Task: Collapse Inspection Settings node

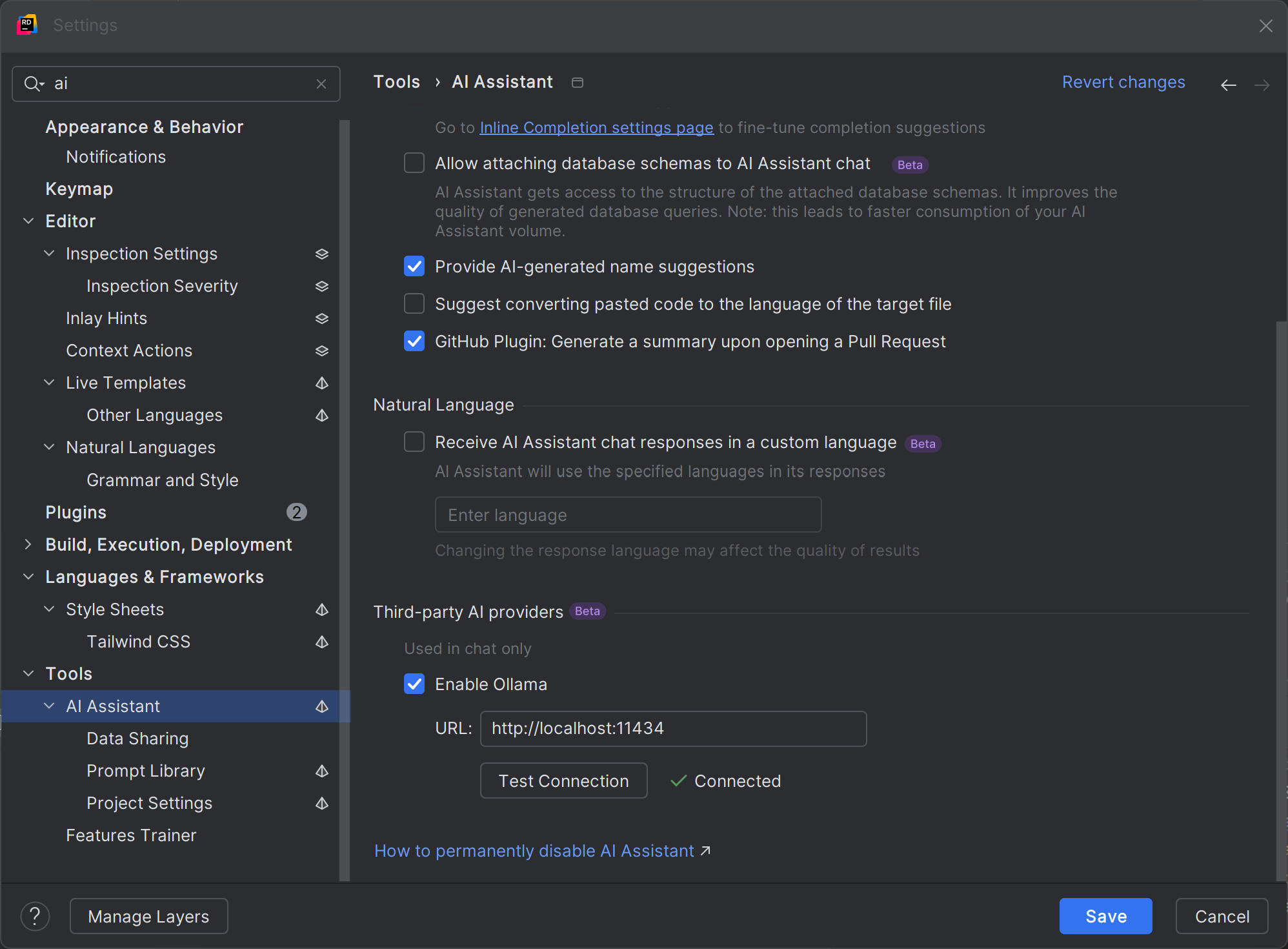Action: [x=49, y=253]
